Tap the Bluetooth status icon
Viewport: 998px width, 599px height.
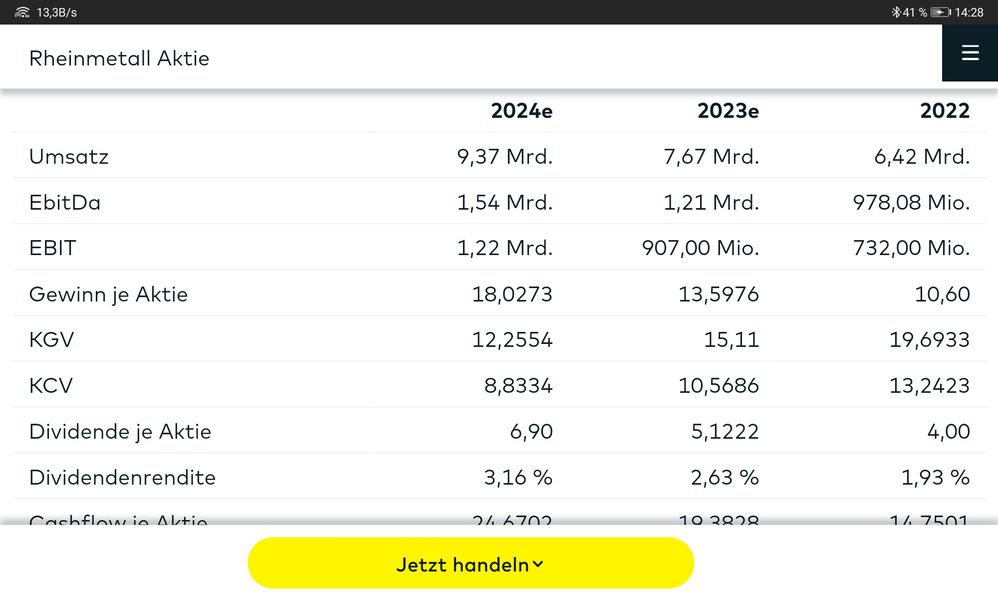pos(896,12)
